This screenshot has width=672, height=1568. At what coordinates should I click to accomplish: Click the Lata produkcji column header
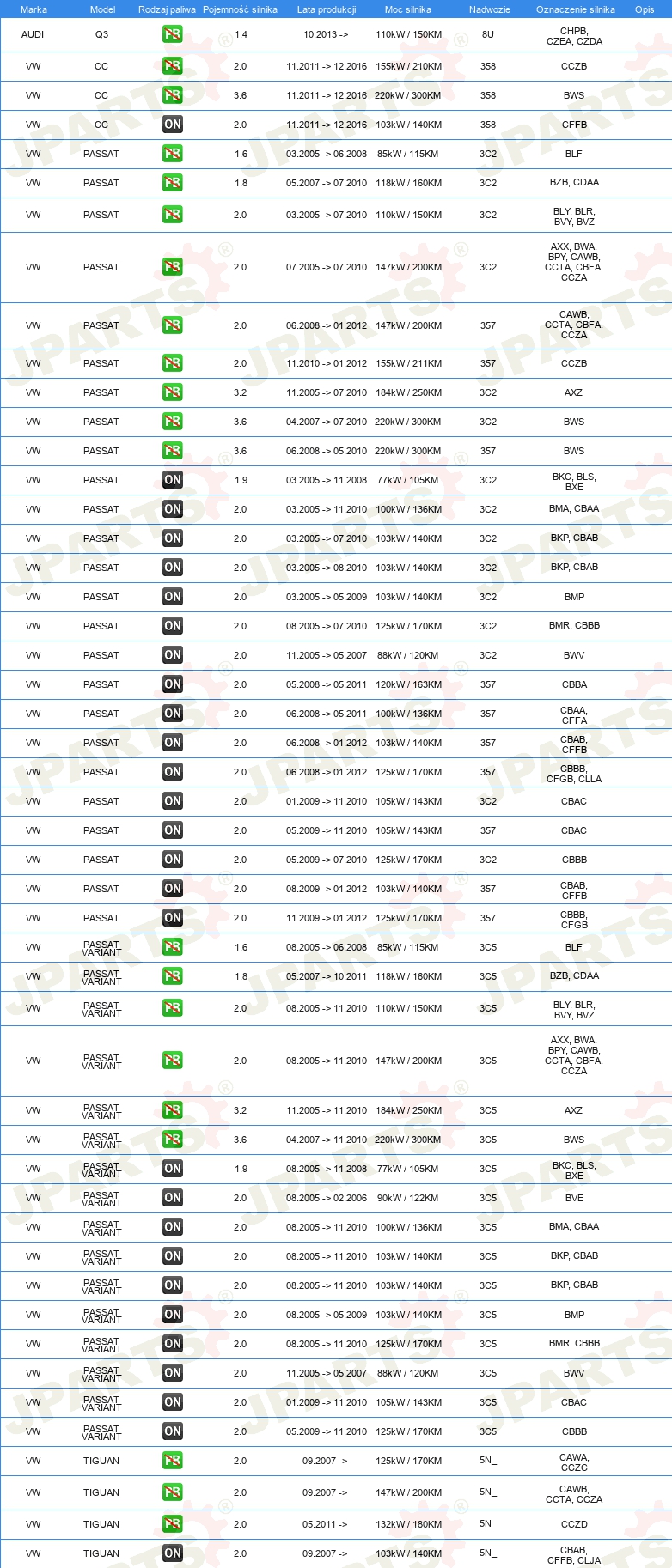pos(327,9)
